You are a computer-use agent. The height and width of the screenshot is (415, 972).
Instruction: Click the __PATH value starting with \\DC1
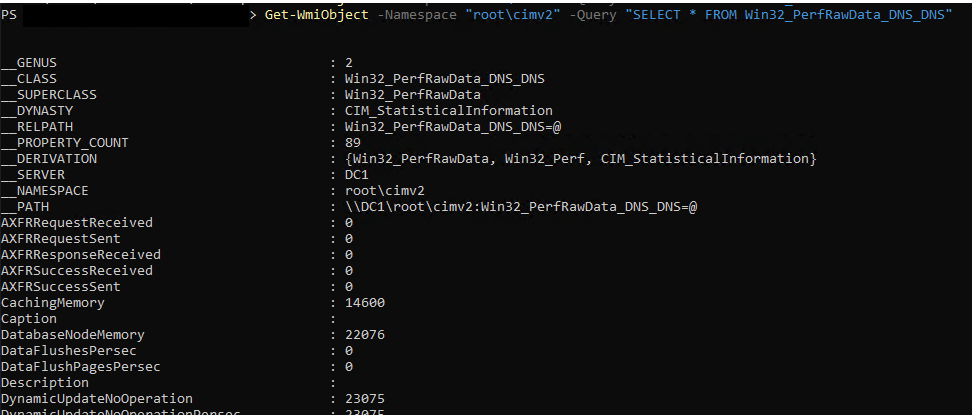521,207
